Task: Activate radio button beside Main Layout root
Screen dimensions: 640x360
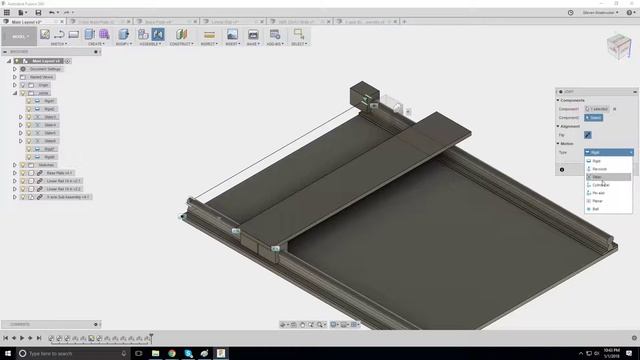Action: pyautogui.click(x=68, y=61)
